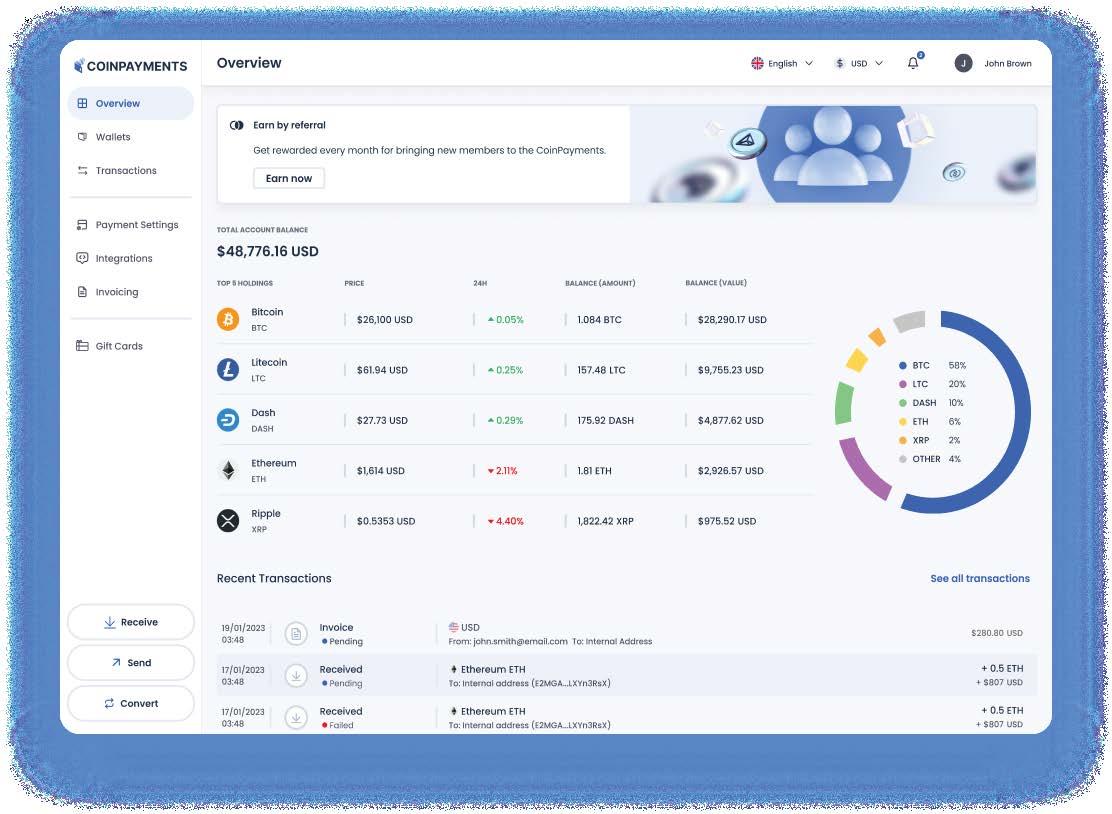Click Ethereum 24h change 2.11%
1112x814 pixels.
[502, 471]
